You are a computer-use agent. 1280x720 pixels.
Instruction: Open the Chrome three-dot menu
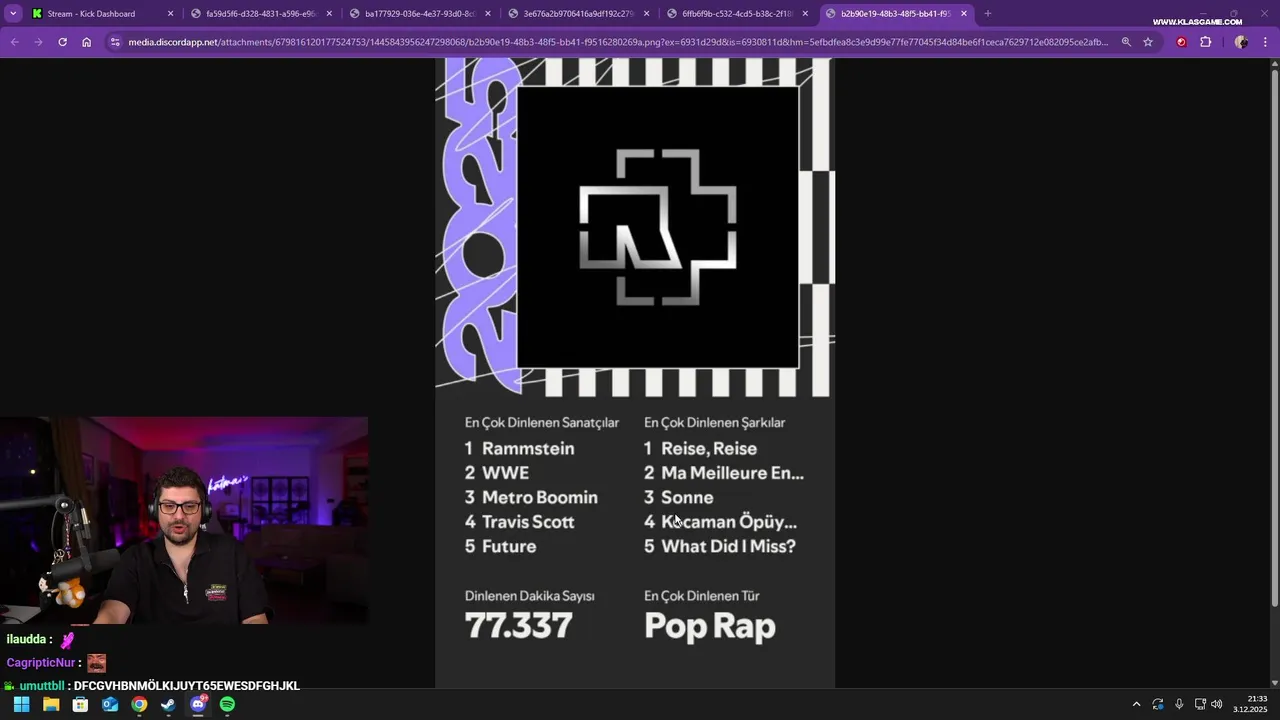coord(1265,42)
